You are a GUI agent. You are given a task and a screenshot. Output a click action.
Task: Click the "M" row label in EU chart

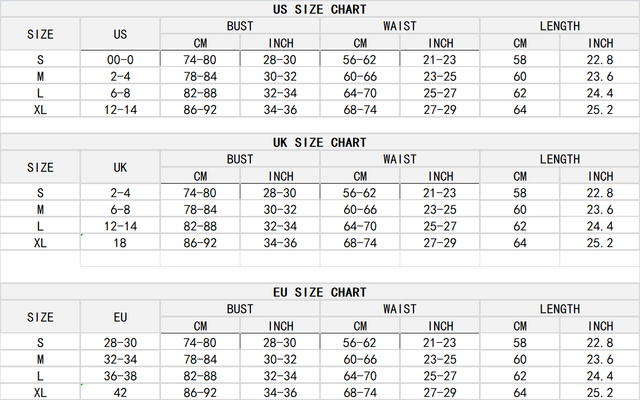pos(40,359)
